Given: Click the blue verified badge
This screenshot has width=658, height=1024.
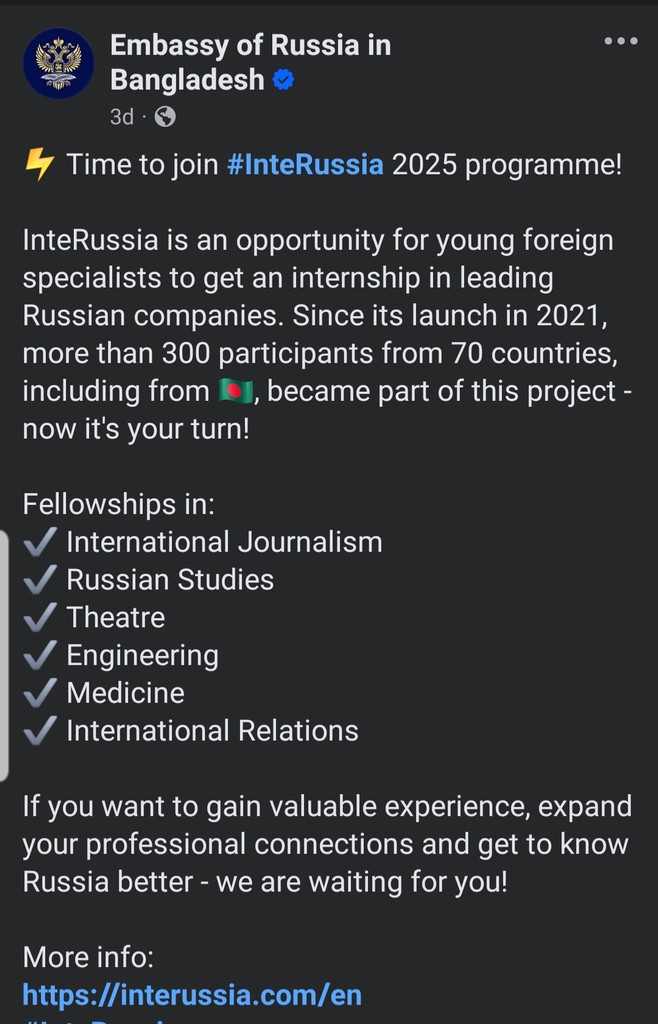Looking at the screenshot, I should 285,80.
